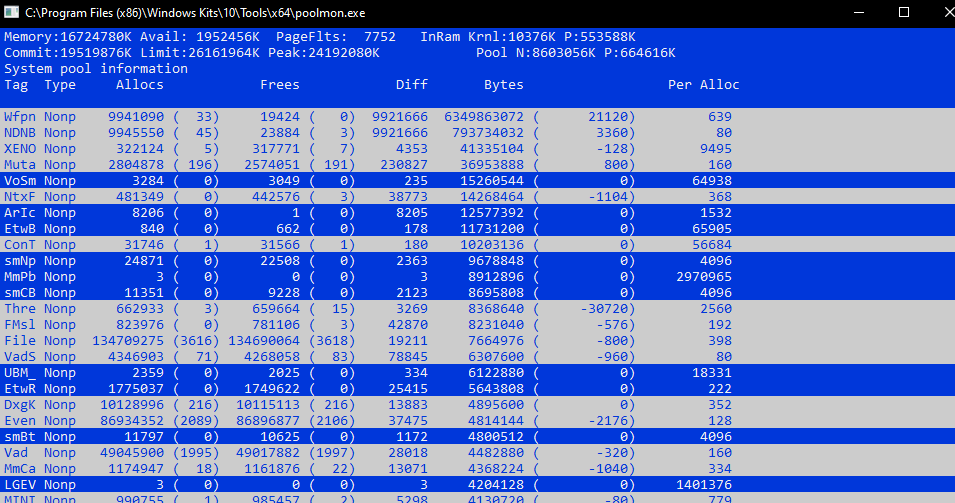Click the Frees column header

pos(280,85)
